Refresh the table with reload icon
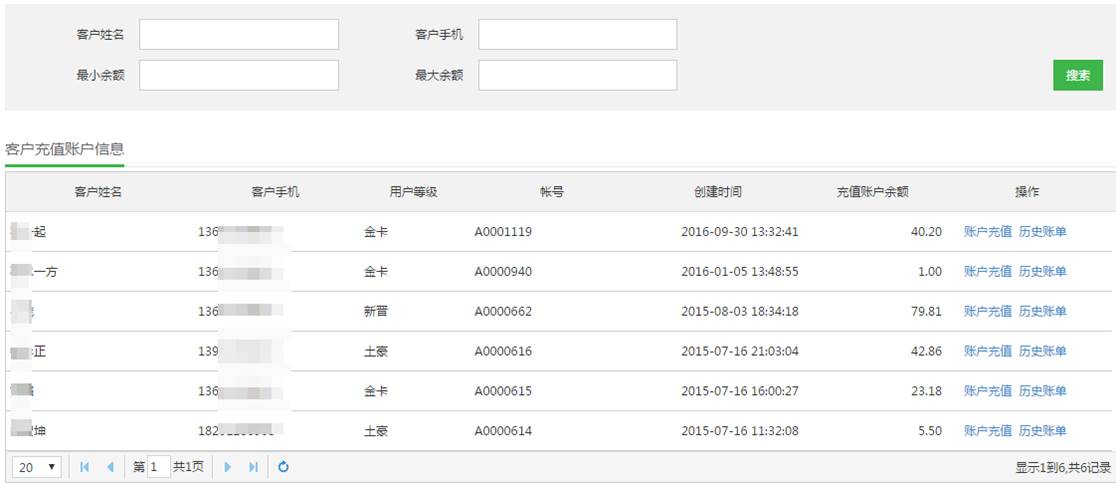 tap(283, 467)
